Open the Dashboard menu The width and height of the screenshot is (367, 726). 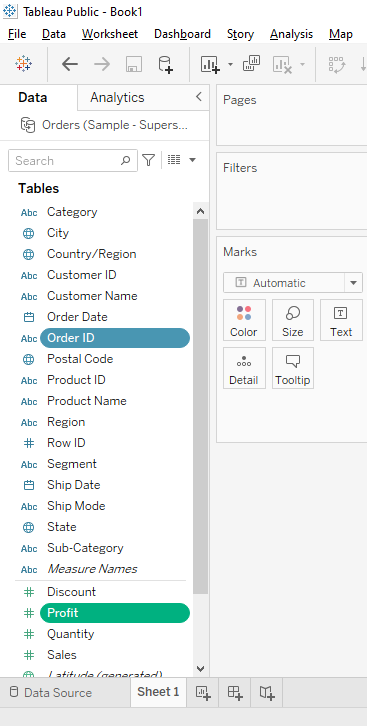[x=182, y=34]
